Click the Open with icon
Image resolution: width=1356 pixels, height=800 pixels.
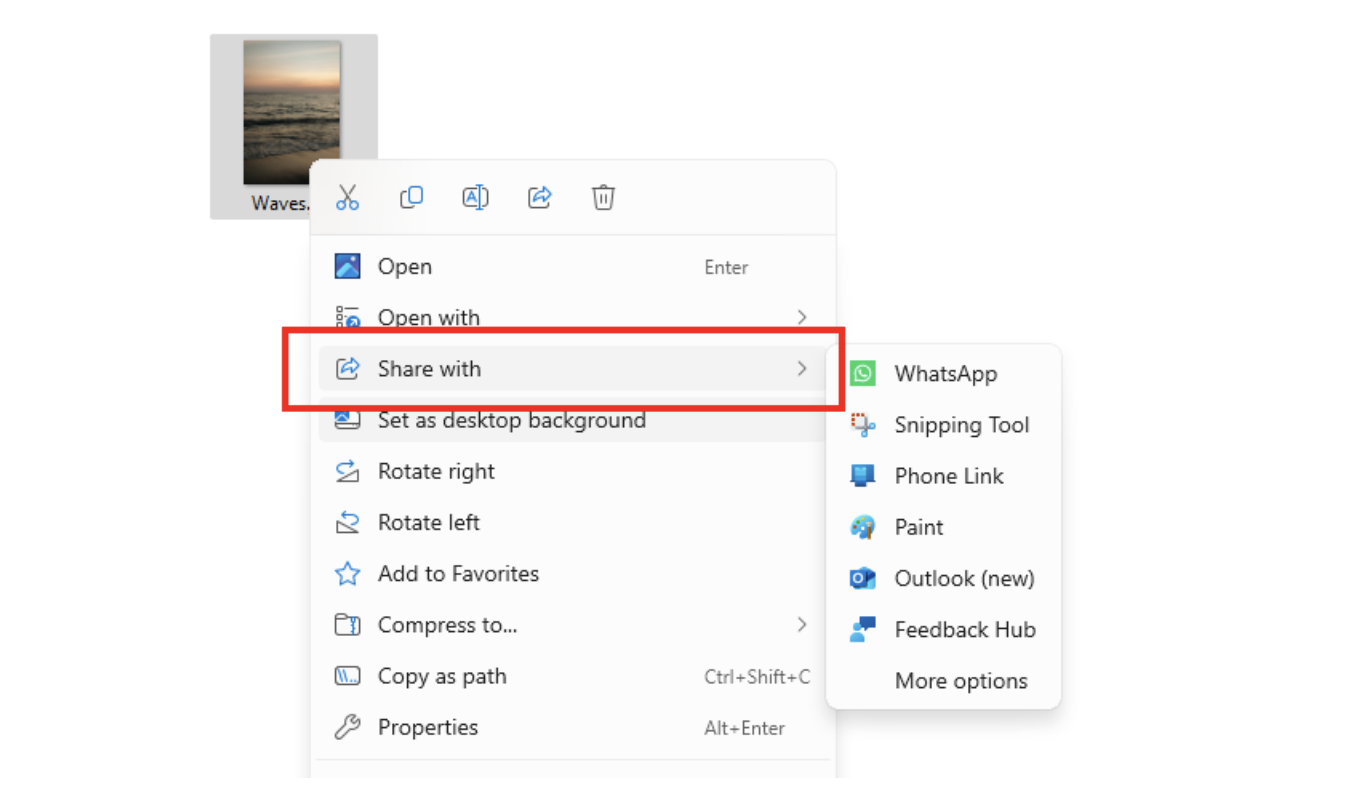pos(347,318)
